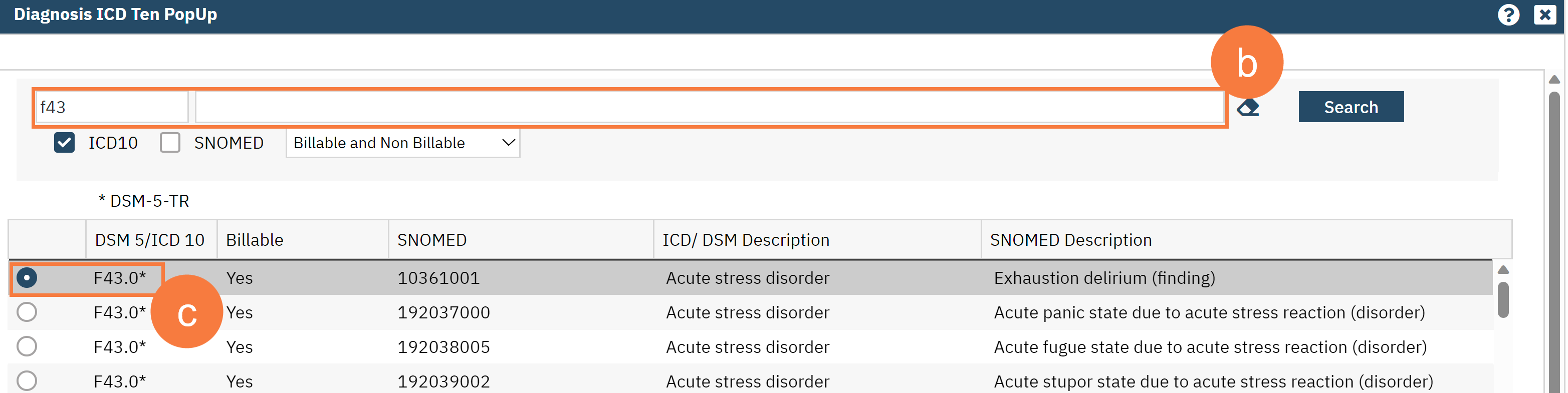The image size is (1568, 393).
Task: Click the outer popup scroll up arrow
Action: [x=1554, y=80]
